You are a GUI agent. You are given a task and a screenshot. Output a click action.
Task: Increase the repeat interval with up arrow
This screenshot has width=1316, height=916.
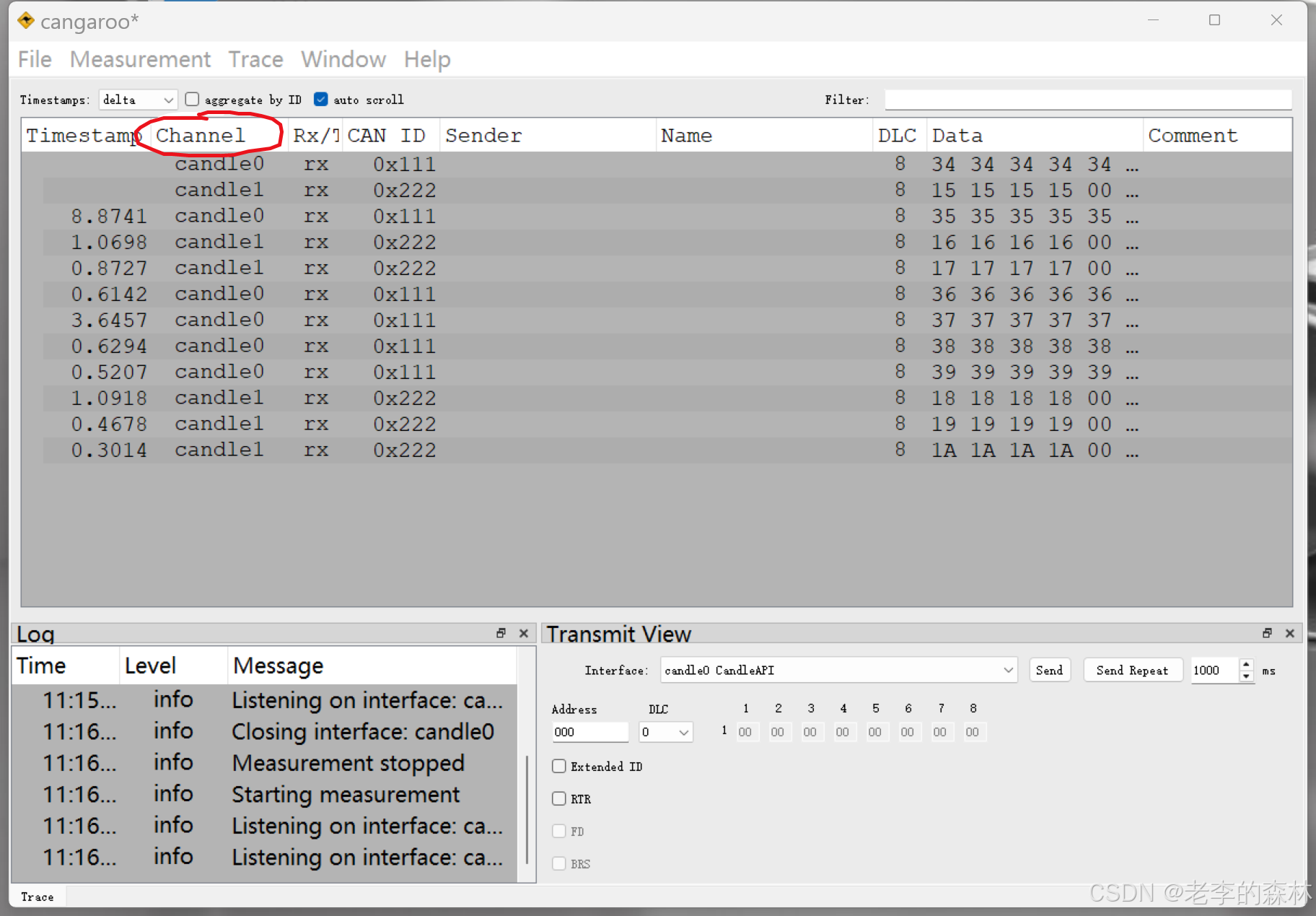[1246, 664]
